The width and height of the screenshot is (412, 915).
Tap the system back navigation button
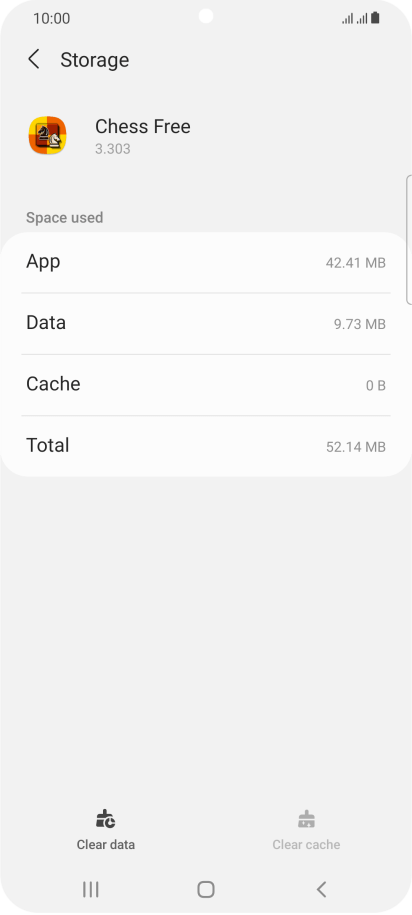321,889
